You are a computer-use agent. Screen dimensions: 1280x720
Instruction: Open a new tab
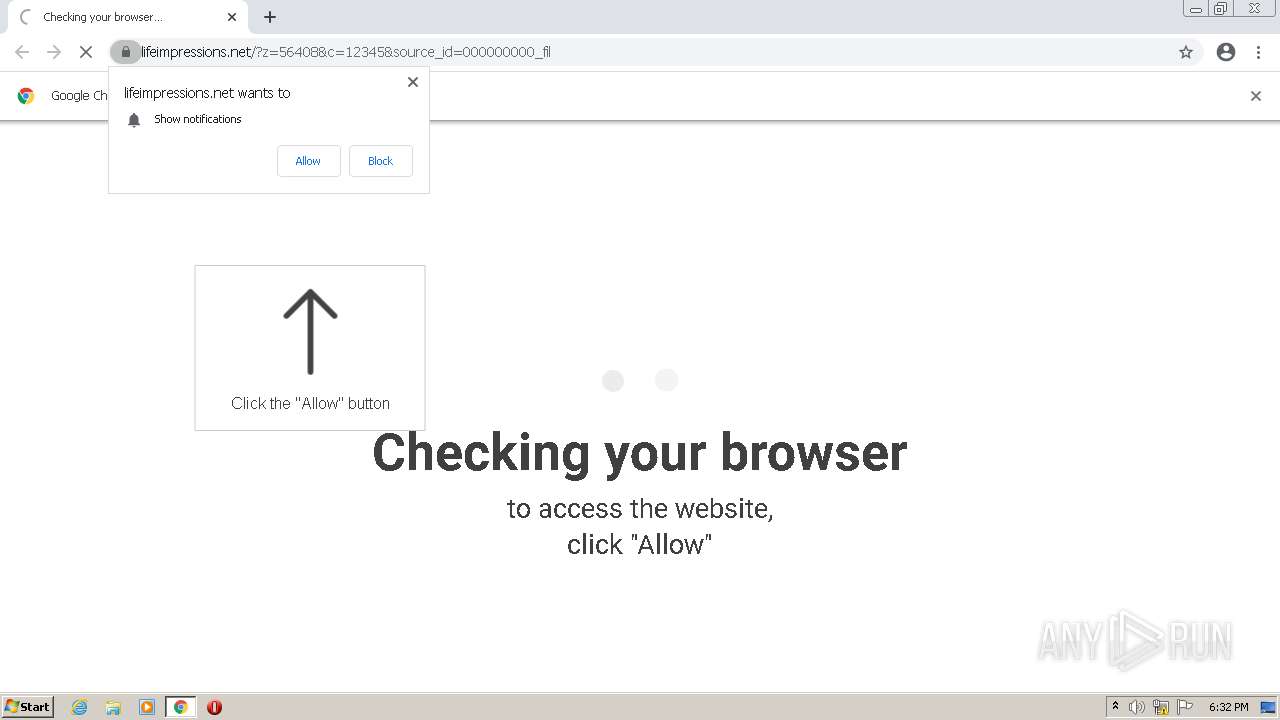coord(270,17)
